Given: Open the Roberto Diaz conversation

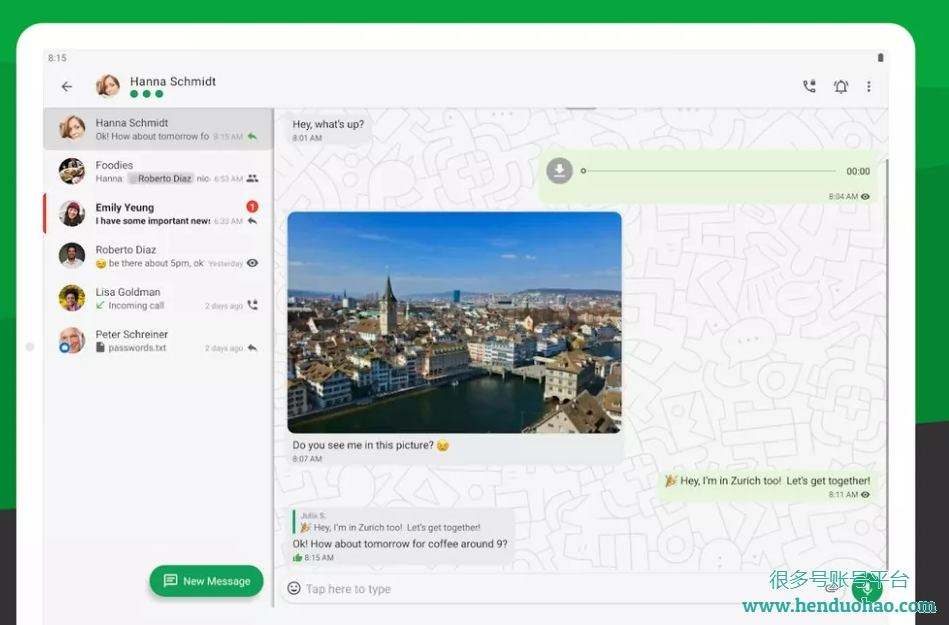Looking at the screenshot, I should click(x=158, y=256).
